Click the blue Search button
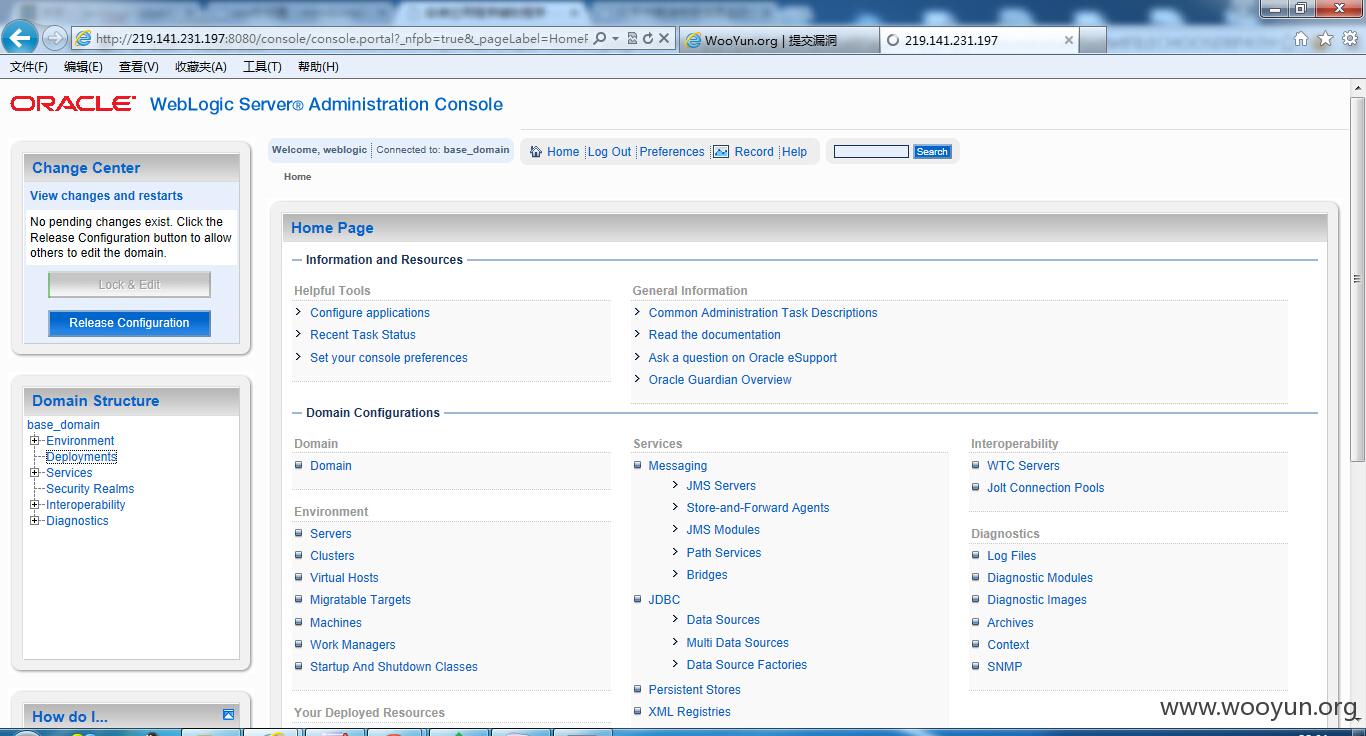The width and height of the screenshot is (1366, 736). 932,152
